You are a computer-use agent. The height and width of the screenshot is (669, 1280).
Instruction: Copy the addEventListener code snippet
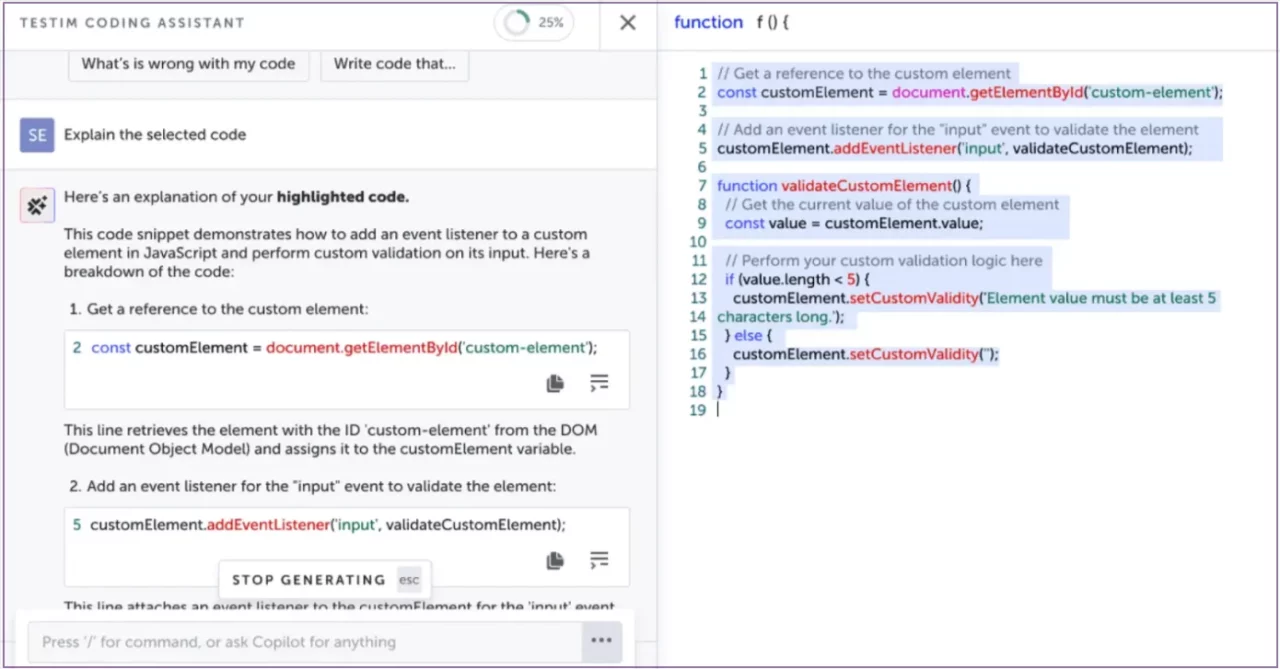[555, 561]
